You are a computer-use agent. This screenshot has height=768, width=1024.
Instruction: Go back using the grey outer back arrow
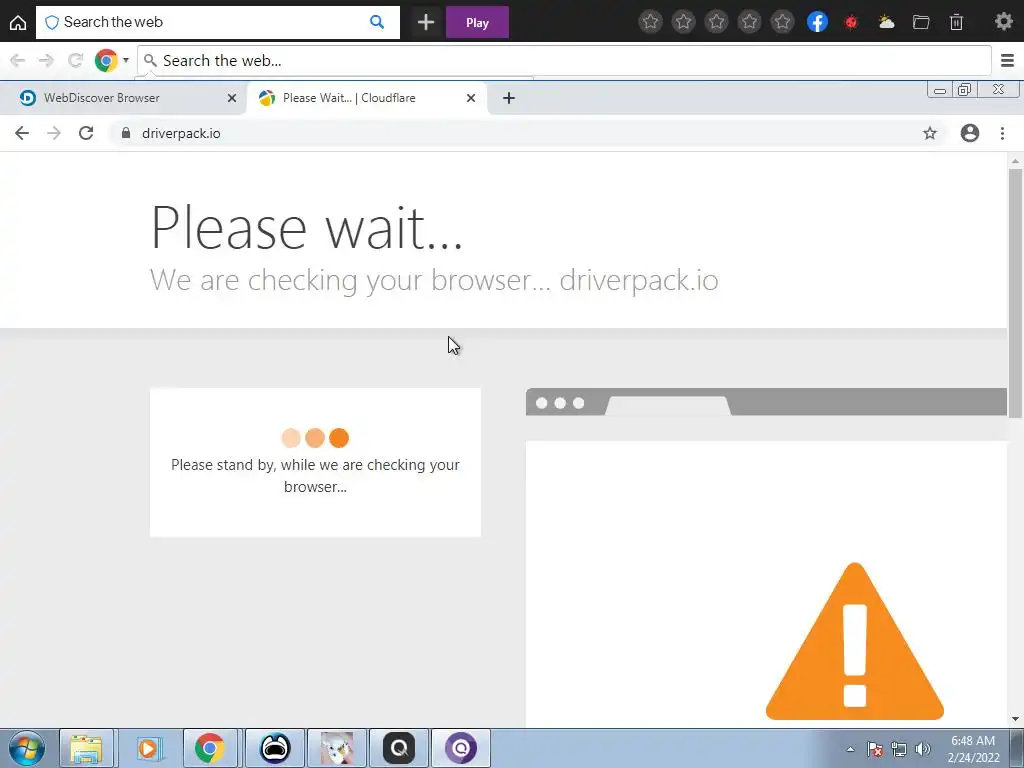click(18, 61)
